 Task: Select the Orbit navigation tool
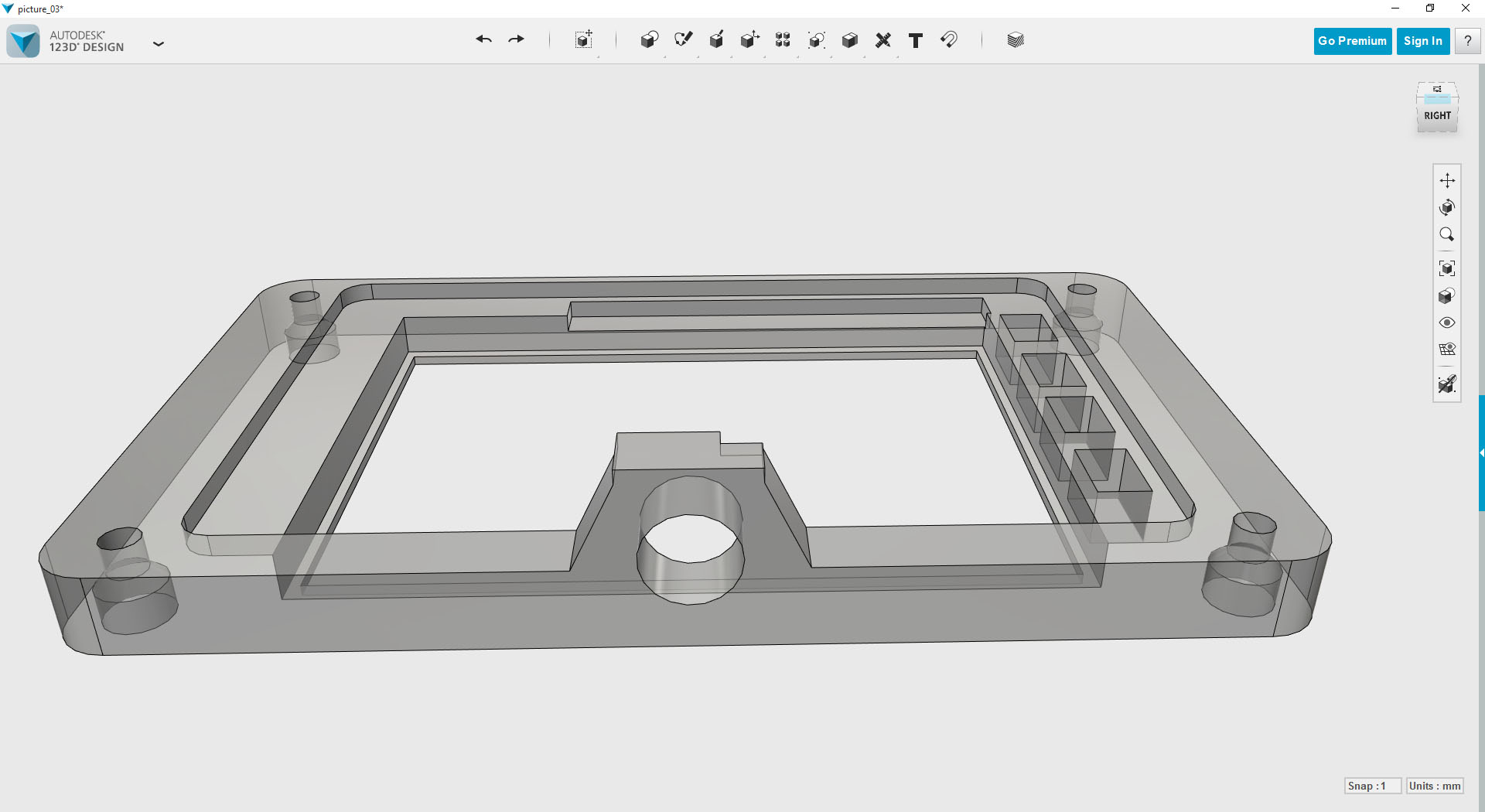click(x=1447, y=207)
